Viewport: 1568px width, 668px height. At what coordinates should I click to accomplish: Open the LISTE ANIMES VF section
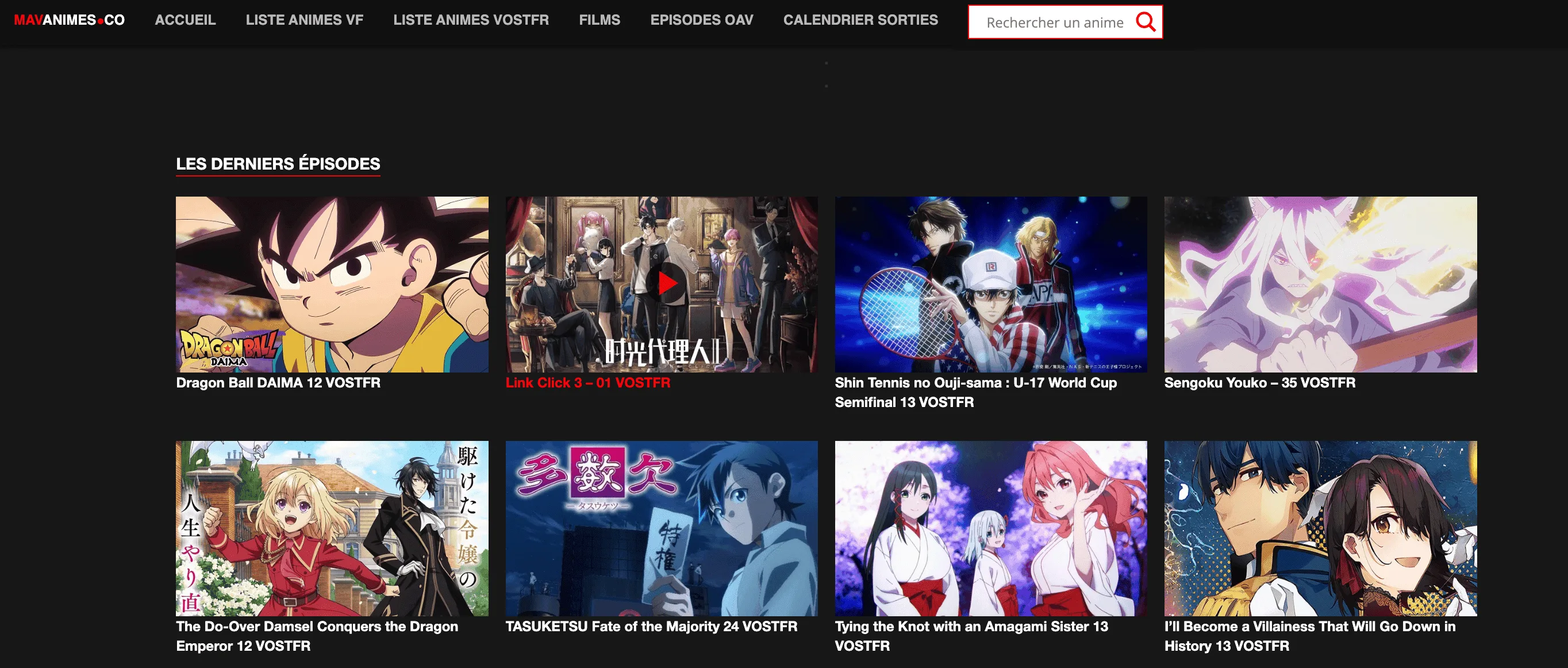[x=305, y=20]
